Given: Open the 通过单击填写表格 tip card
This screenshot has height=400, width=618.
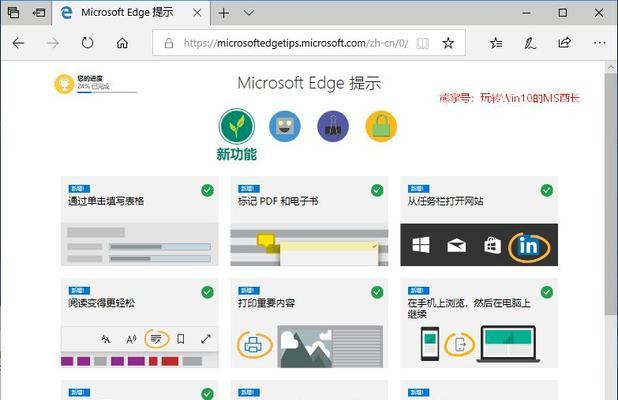Looking at the screenshot, I should pos(140,221).
